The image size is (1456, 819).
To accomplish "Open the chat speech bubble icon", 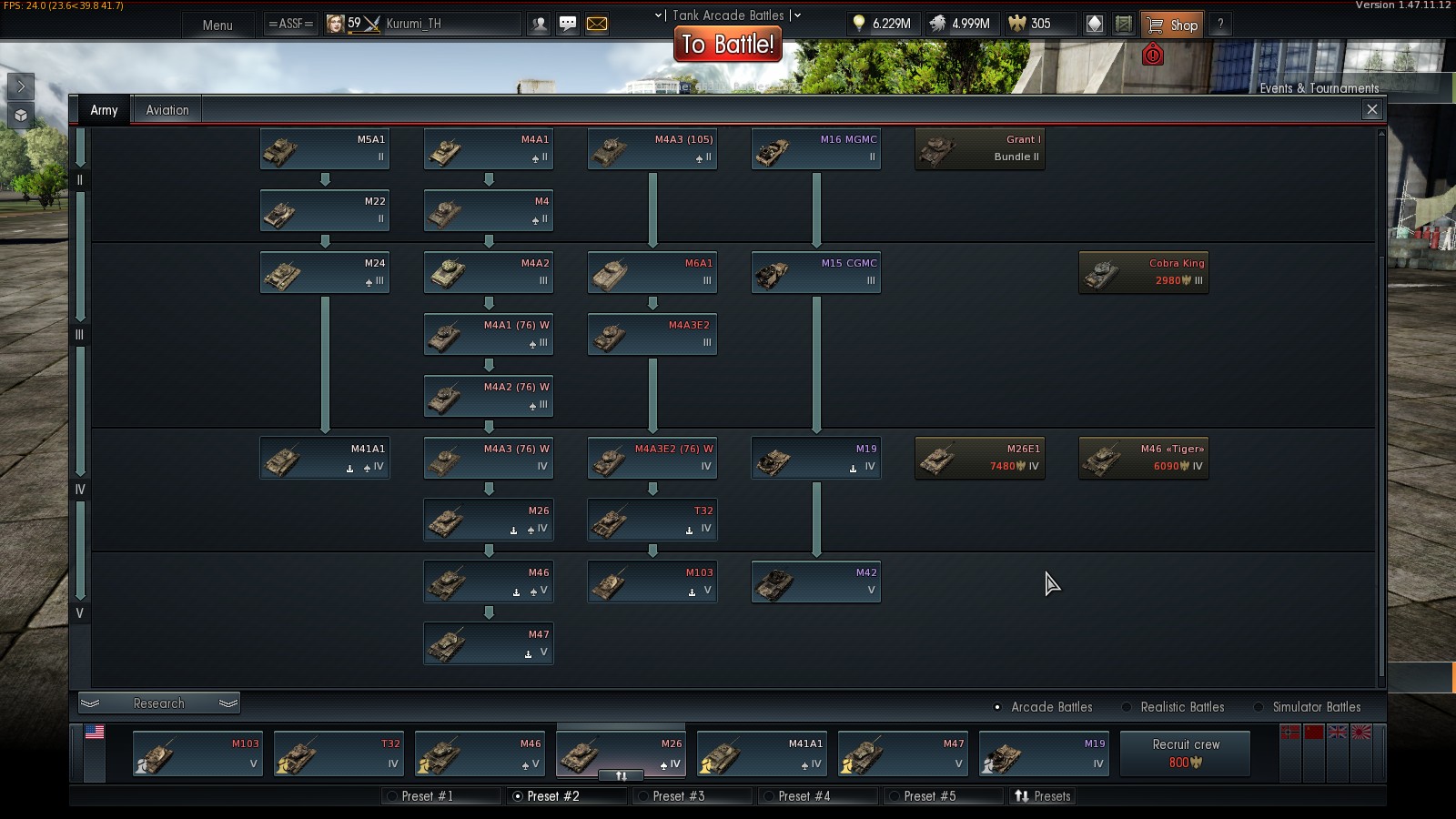I will tap(568, 25).
